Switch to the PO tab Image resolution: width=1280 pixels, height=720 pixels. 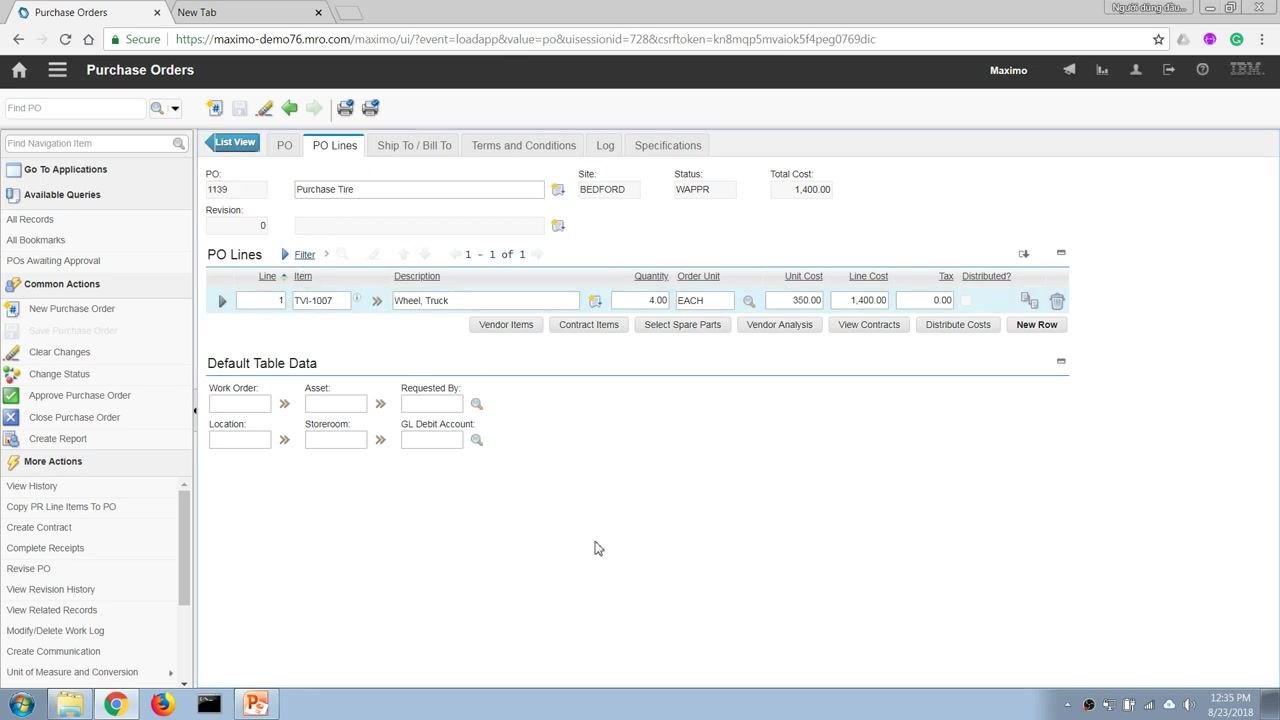(285, 145)
